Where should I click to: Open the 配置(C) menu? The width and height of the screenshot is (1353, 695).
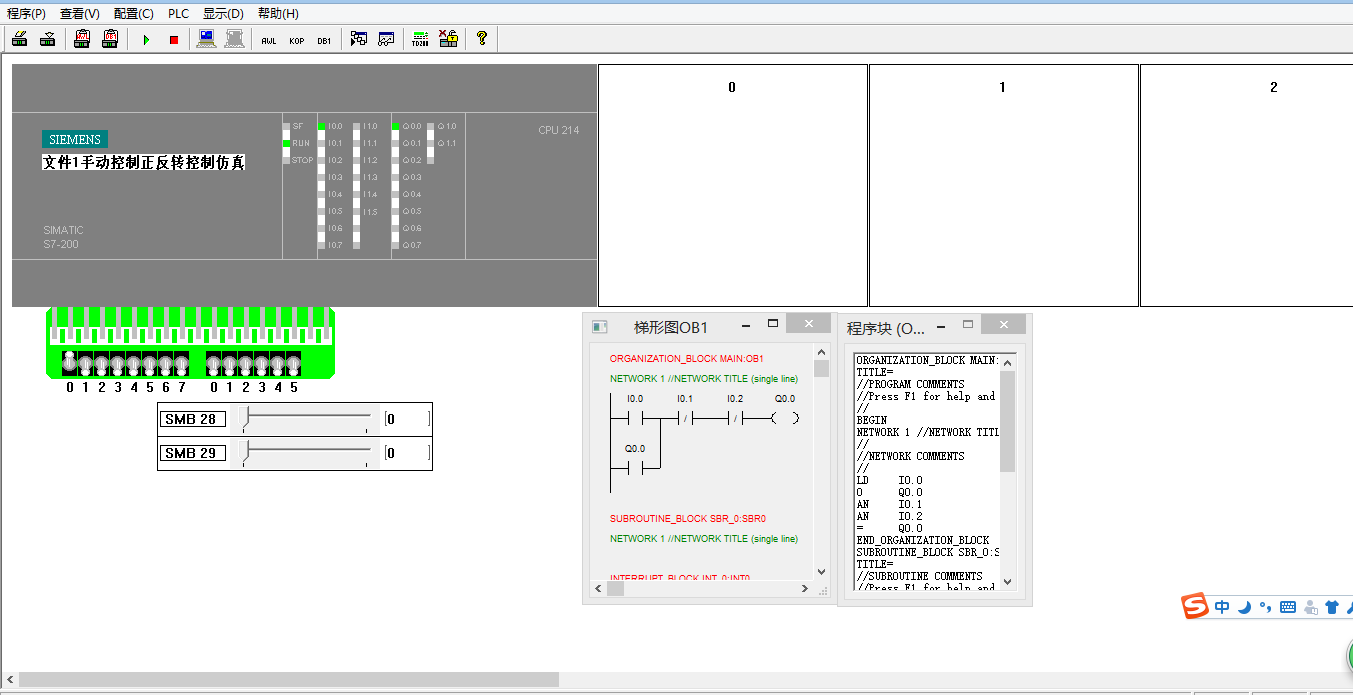[x=134, y=13]
